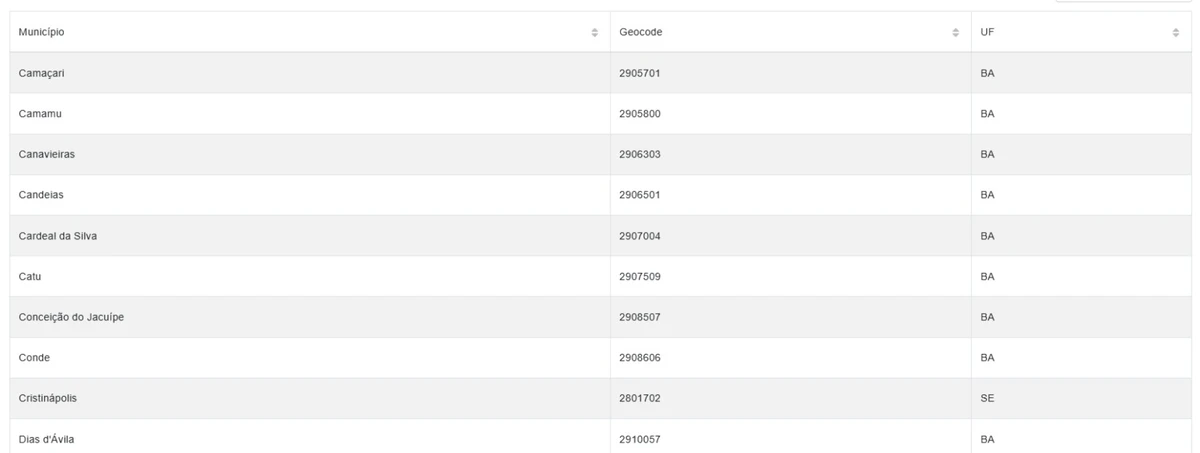Select the Camamu municipality cell
Image resolution: width=1200 pixels, height=453 pixels.
(x=310, y=114)
